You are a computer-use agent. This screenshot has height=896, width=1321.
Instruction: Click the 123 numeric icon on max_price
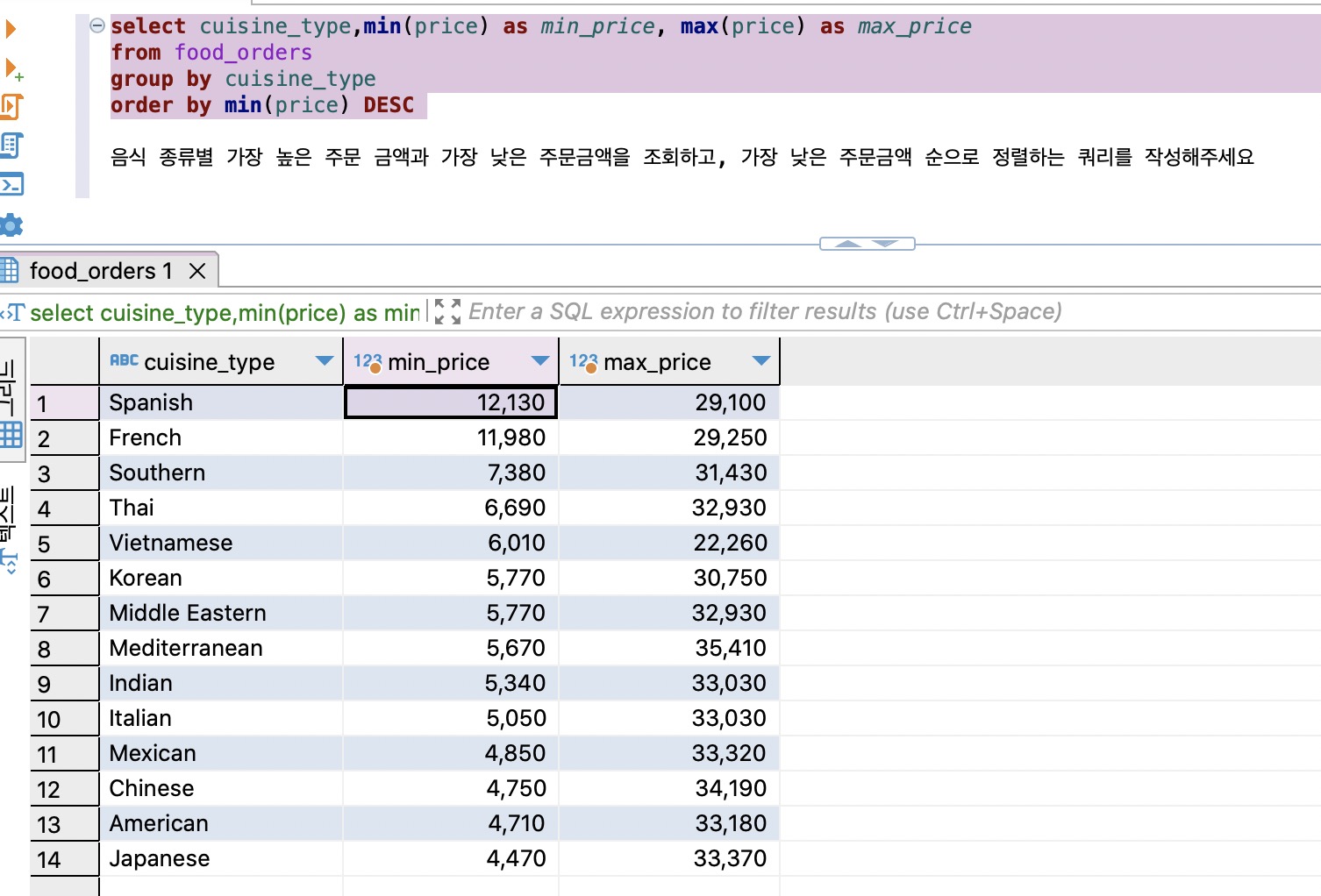pyautogui.click(x=583, y=361)
